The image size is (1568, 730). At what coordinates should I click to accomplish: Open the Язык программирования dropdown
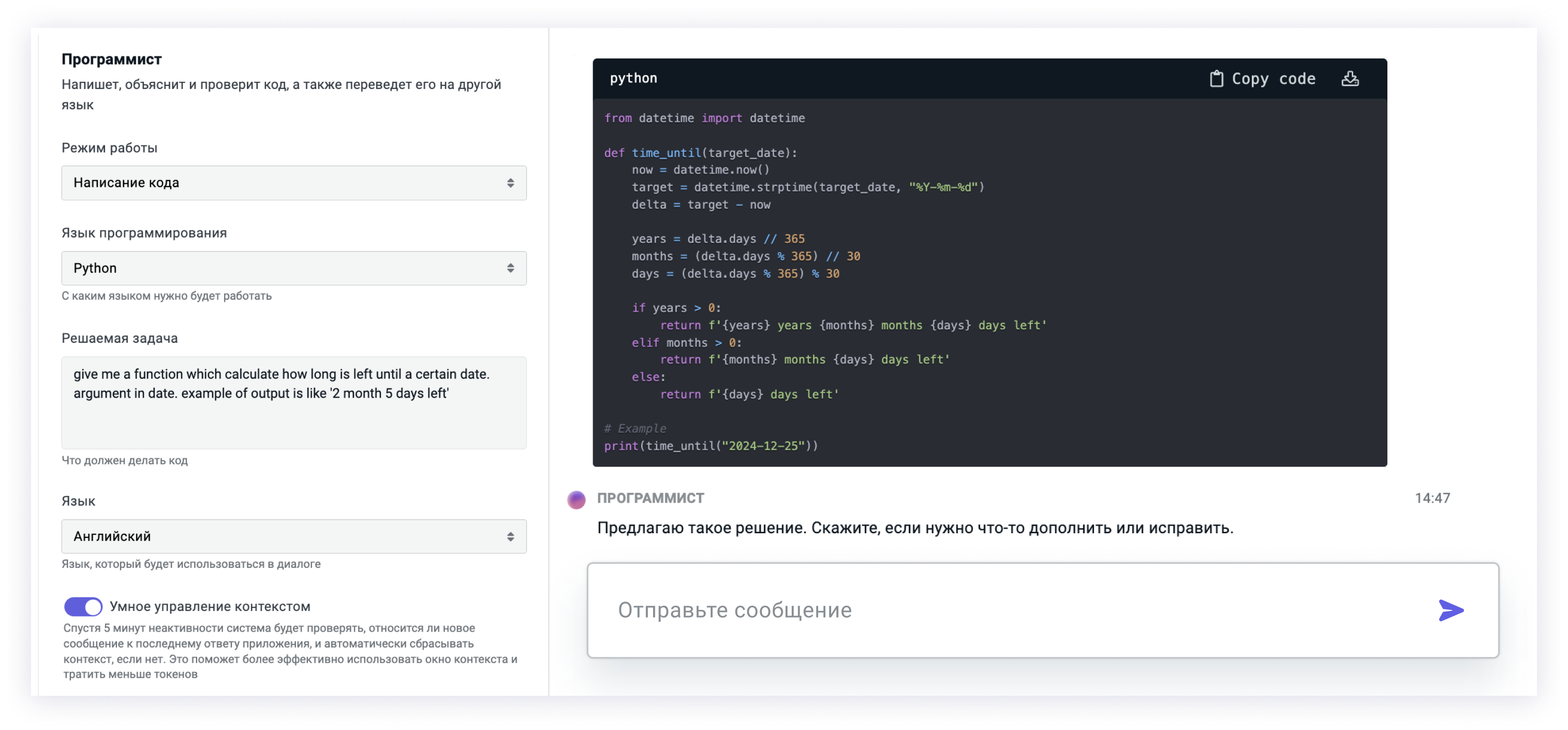point(293,268)
